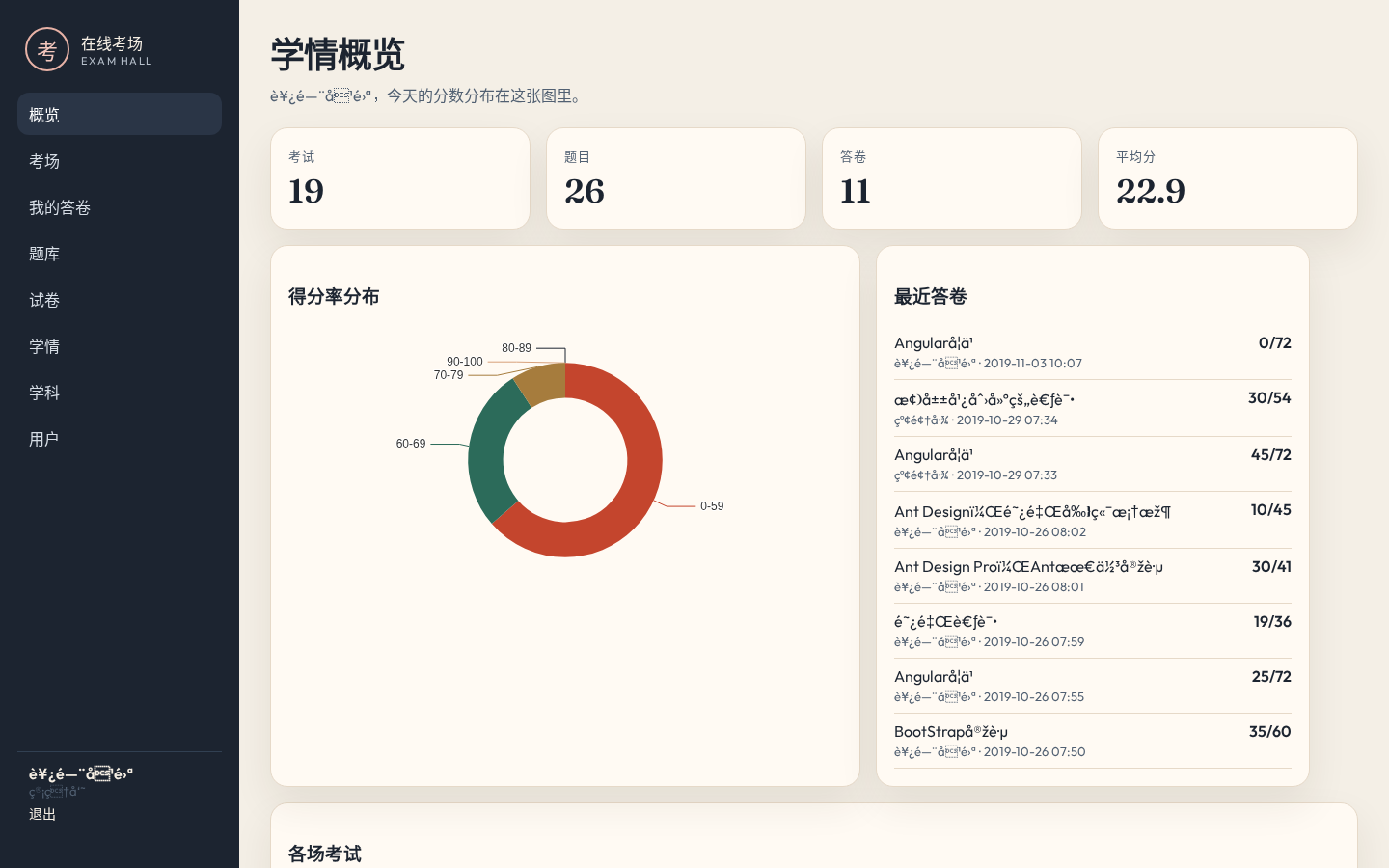Click the 60-69 chart label
The image size is (1389, 868).
411,444
